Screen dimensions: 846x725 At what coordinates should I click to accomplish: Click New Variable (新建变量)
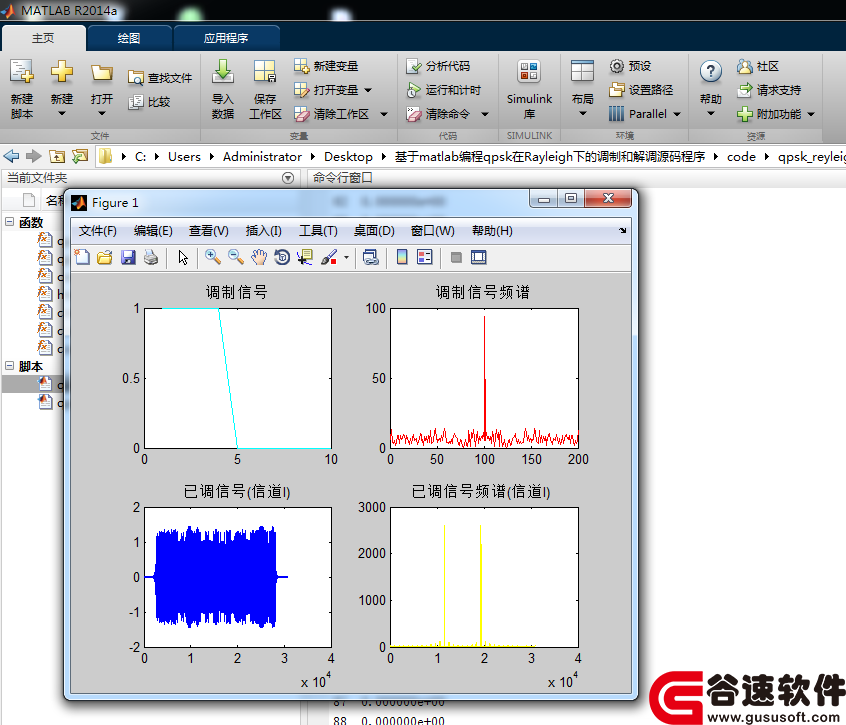pyautogui.click(x=326, y=66)
